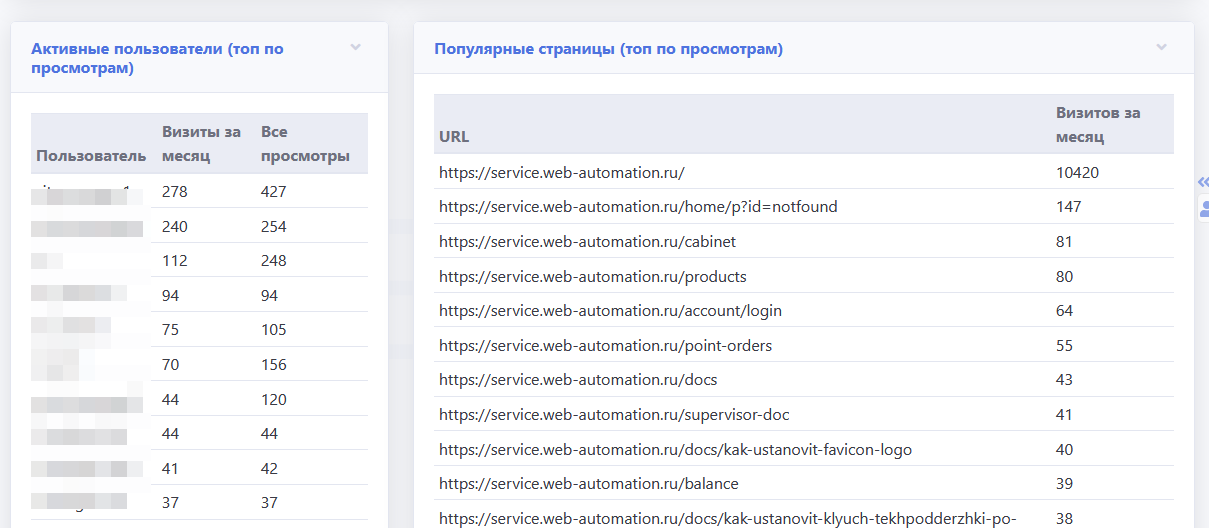Click the URL column header
Image resolution: width=1209 pixels, height=528 pixels.
pyautogui.click(x=454, y=136)
